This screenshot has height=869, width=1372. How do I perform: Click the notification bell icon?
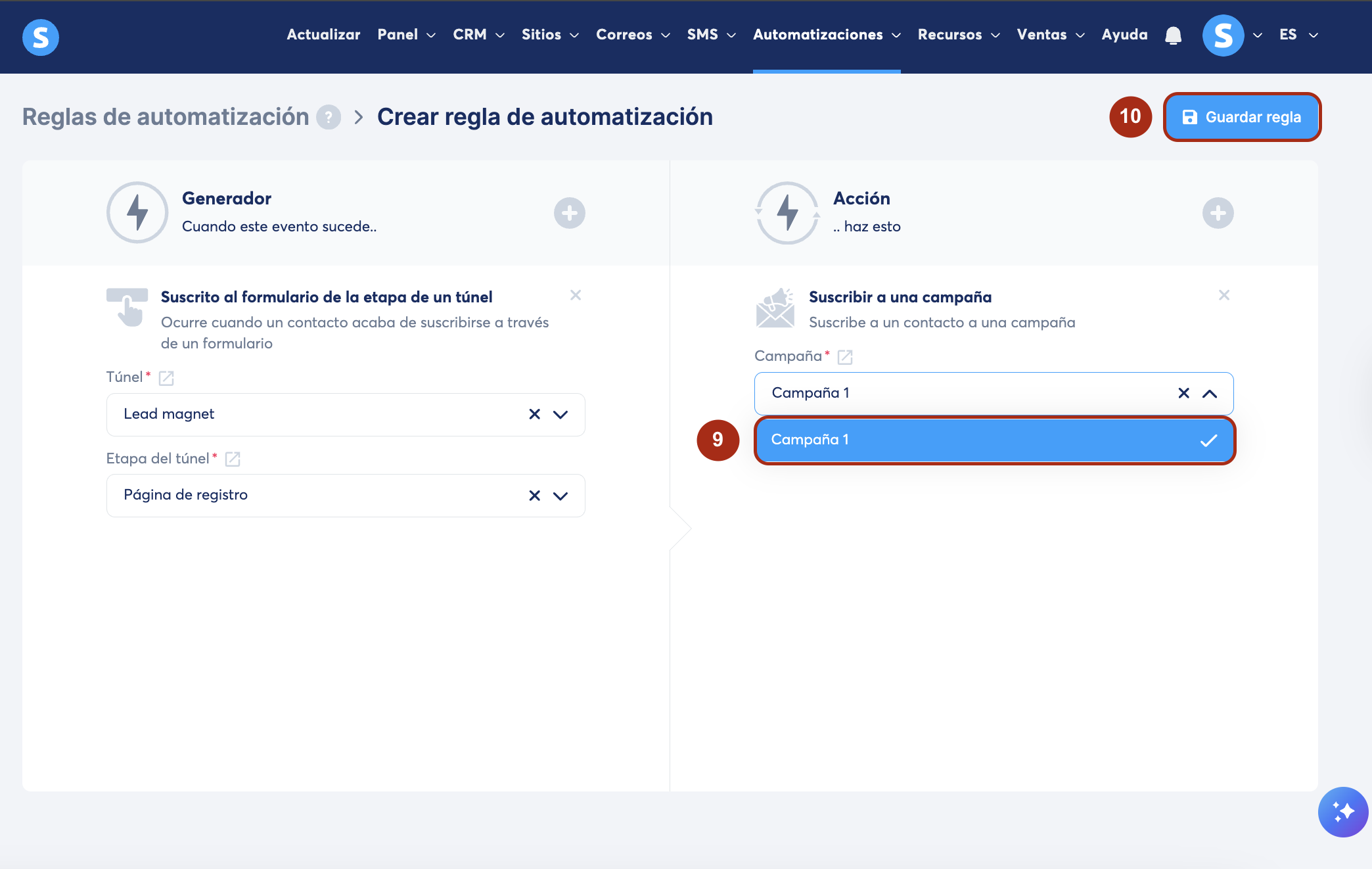point(1173,35)
